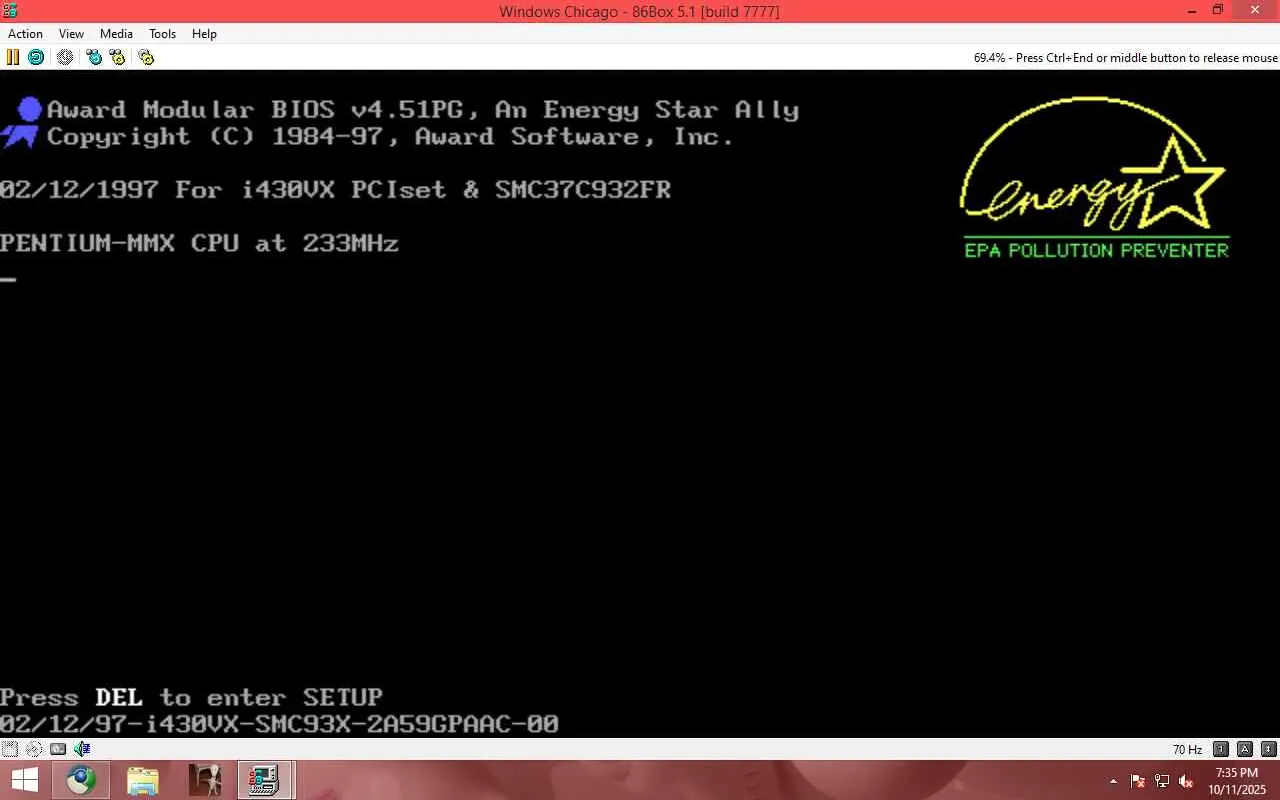The height and width of the screenshot is (800, 1280).
Task: Show hidden tray icons arrow
Action: pos(1114,781)
